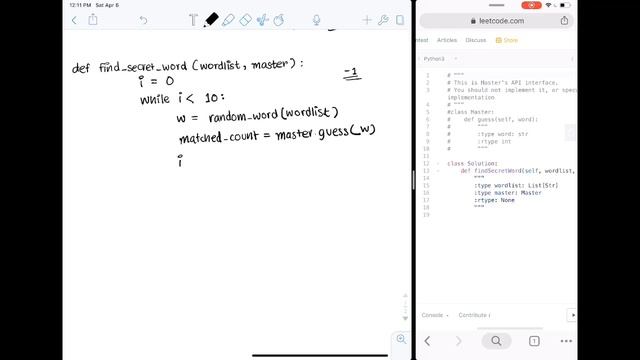
Task: Open the share menu in notes app
Action: pyautogui.click(x=93, y=19)
